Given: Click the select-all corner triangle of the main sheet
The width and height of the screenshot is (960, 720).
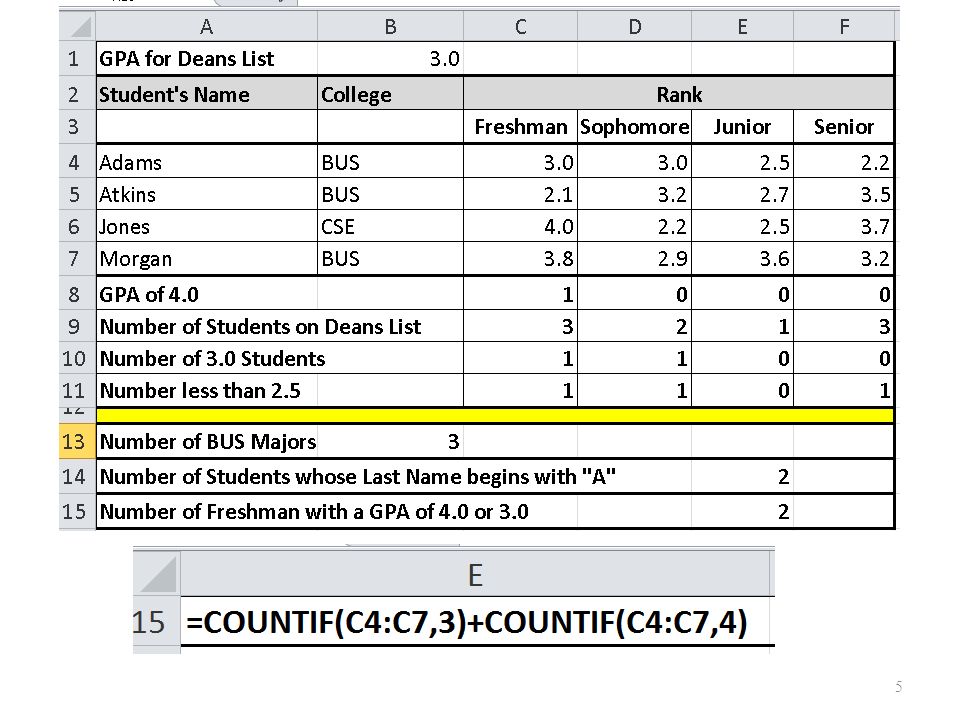Looking at the screenshot, I should (77, 26).
